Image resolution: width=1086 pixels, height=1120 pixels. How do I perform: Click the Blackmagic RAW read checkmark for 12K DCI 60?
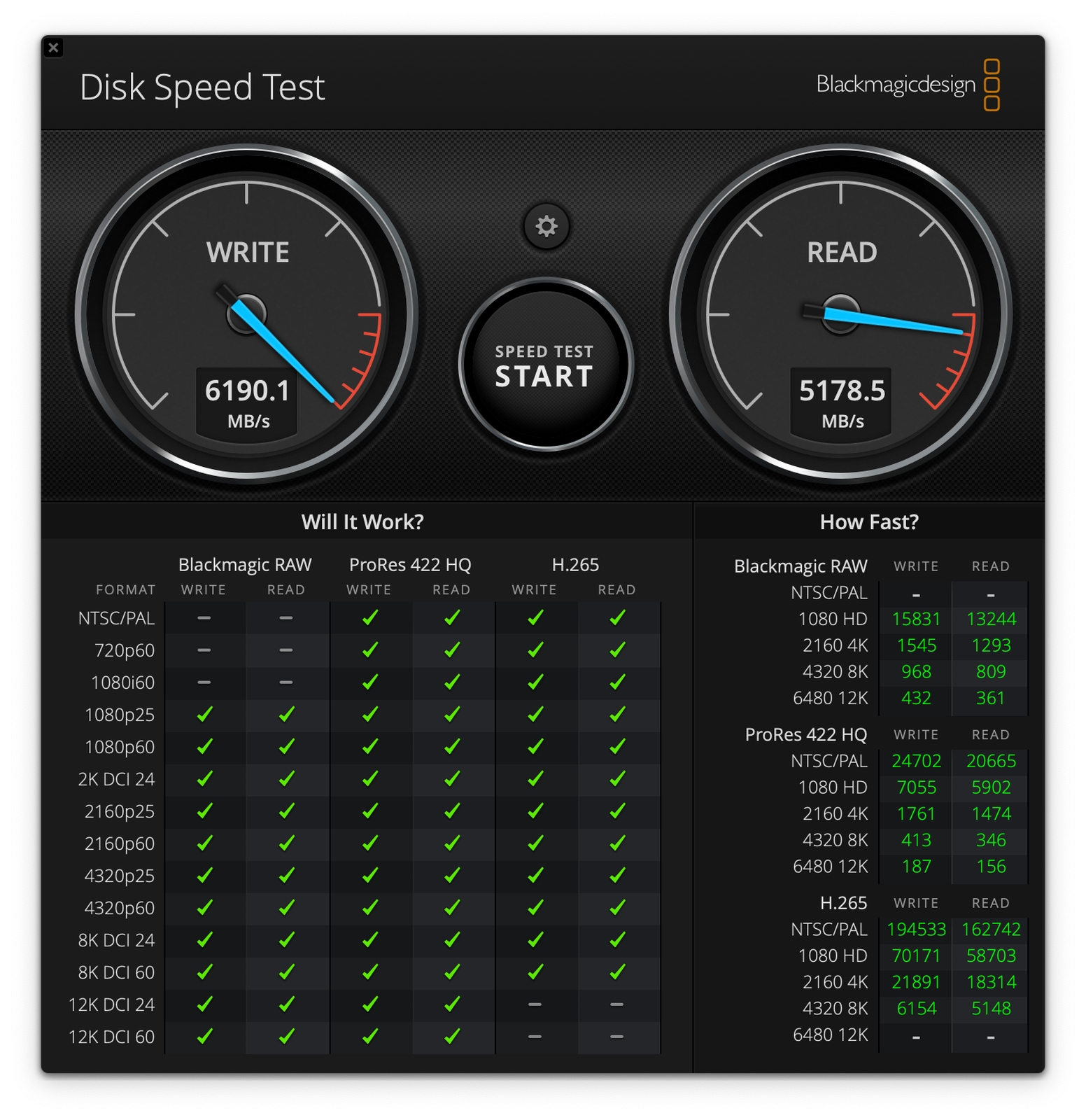point(286,1037)
